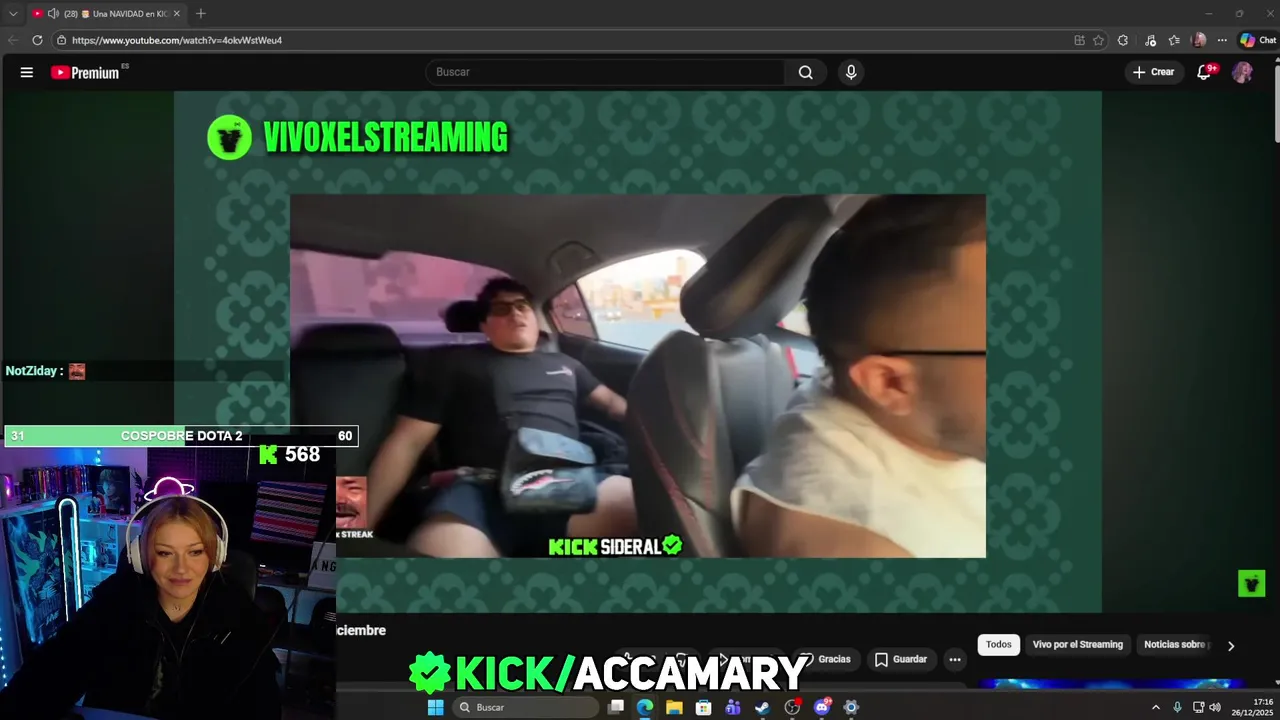The height and width of the screenshot is (720, 1280).
Task: Add this page to favorites star
Action: tap(1098, 40)
